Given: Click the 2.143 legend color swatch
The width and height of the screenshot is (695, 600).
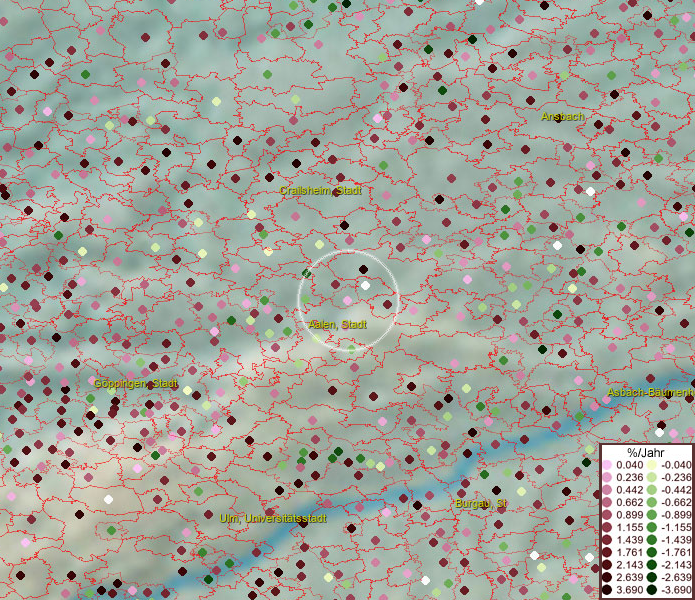Looking at the screenshot, I should tap(607, 565).
